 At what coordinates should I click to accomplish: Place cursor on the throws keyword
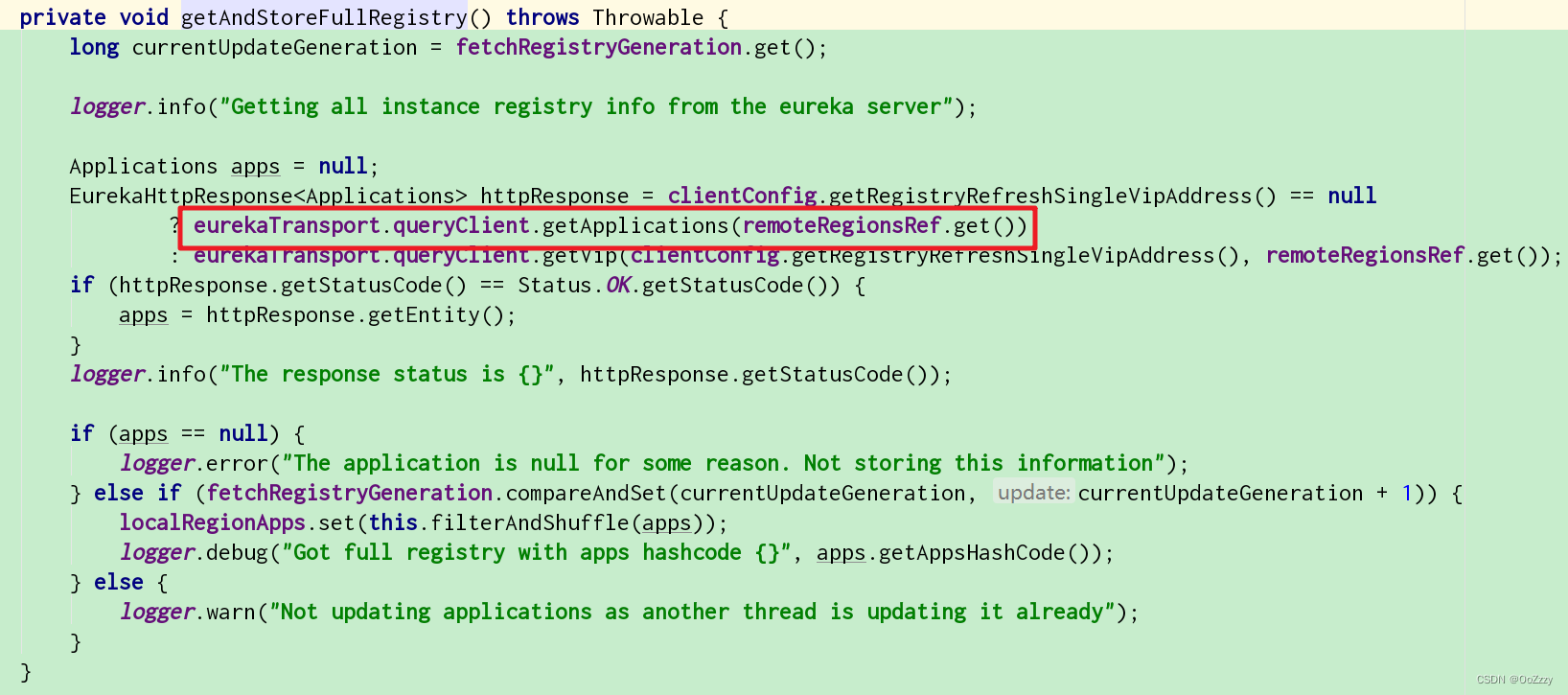(542, 17)
